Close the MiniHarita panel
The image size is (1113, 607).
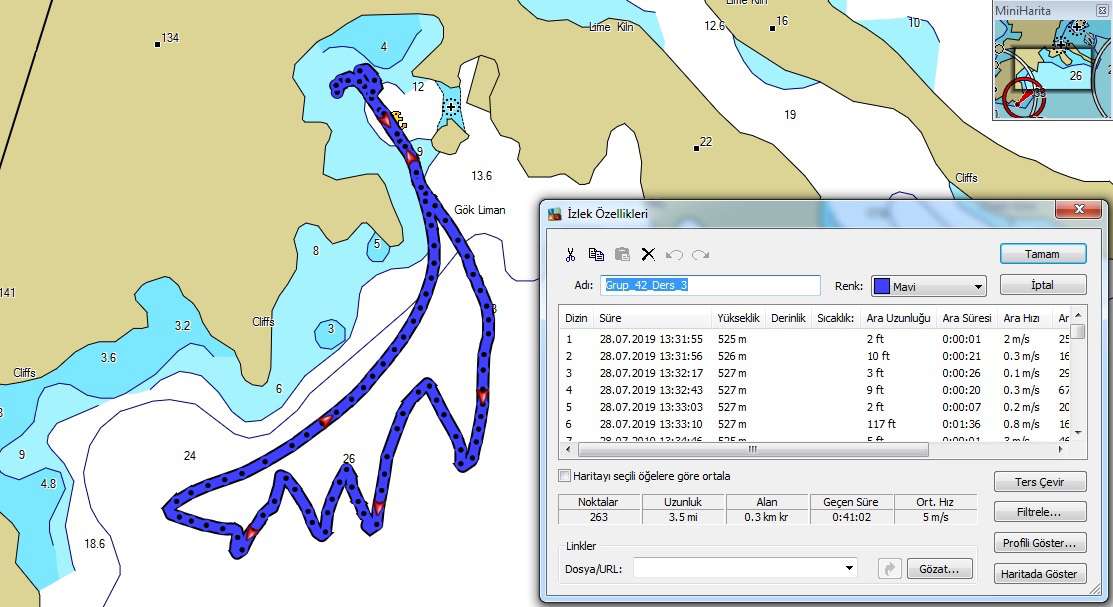(1102, 10)
